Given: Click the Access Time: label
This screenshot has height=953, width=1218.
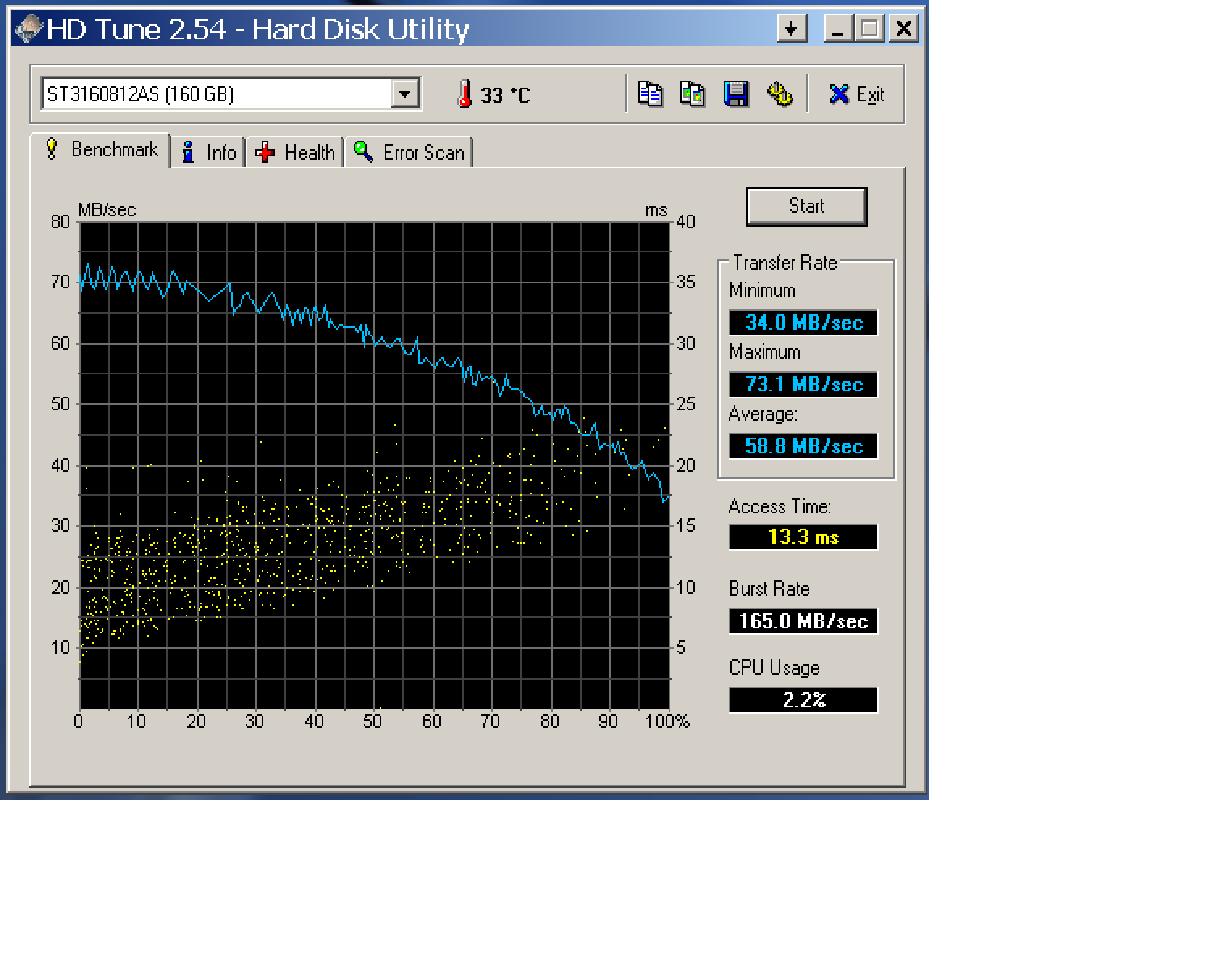Looking at the screenshot, I should point(780,507).
